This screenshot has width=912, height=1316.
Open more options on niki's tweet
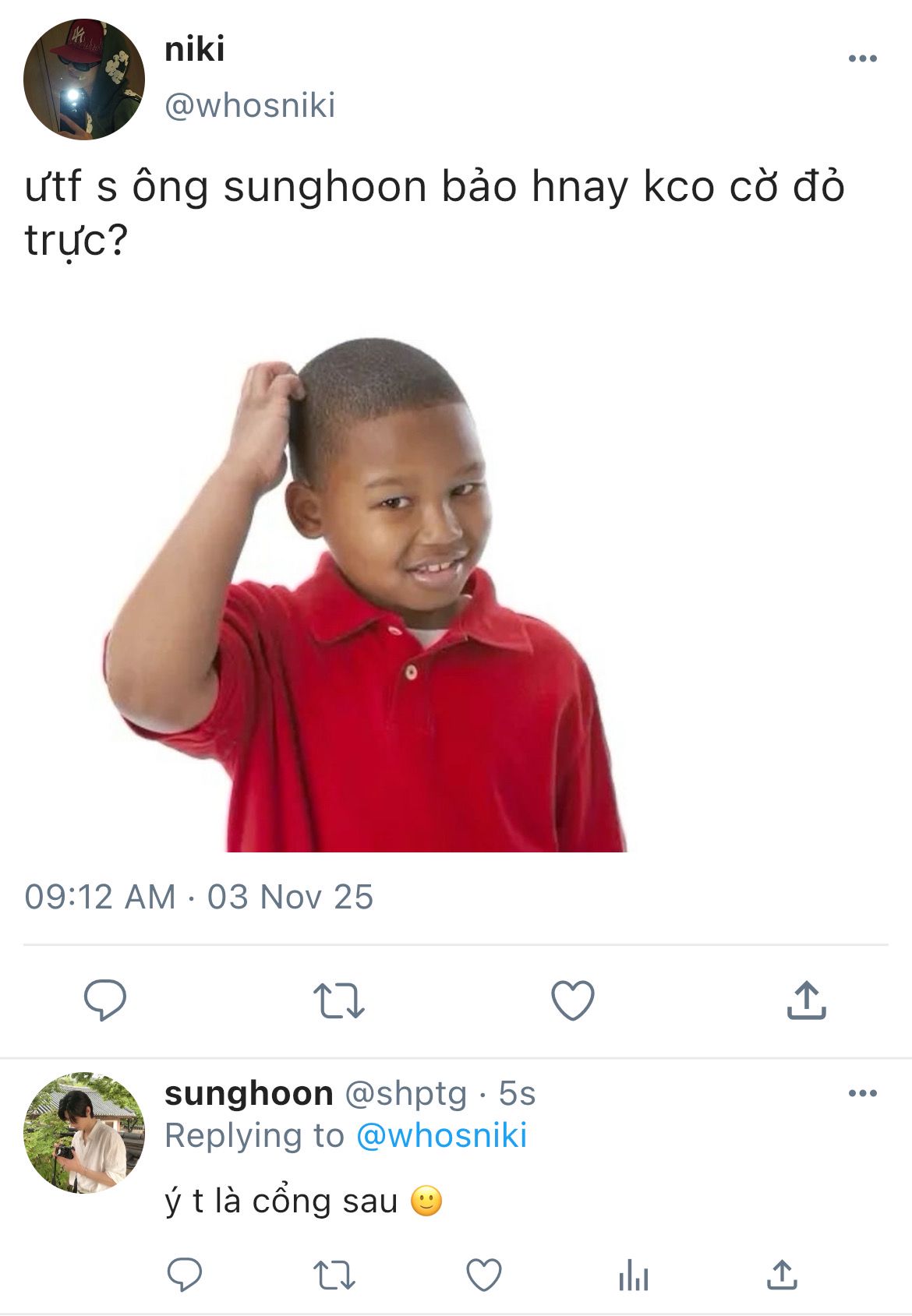(x=863, y=58)
